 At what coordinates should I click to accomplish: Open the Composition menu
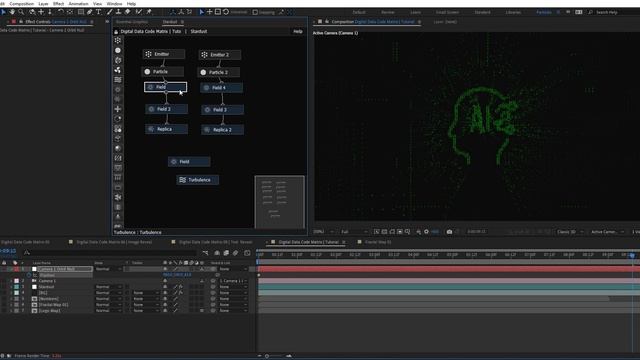(x=22, y=3)
